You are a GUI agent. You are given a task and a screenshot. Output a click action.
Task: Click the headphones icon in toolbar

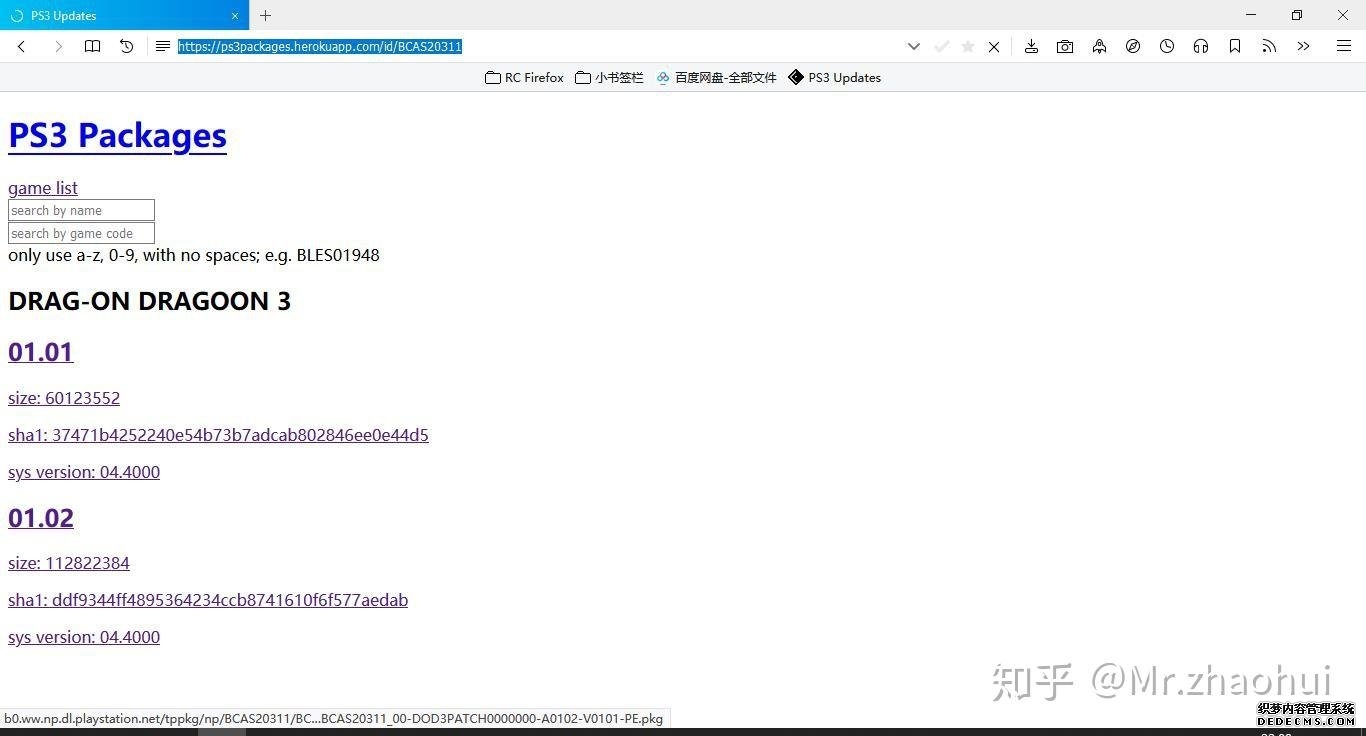click(x=1201, y=46)
